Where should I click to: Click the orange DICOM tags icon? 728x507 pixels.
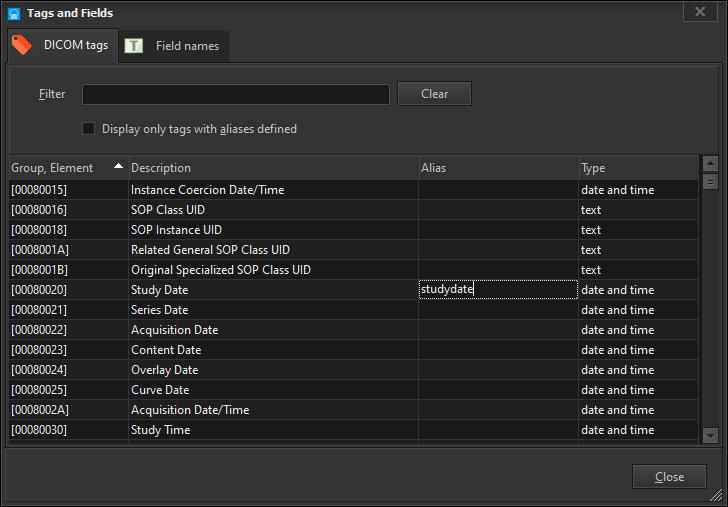point(22,45)
